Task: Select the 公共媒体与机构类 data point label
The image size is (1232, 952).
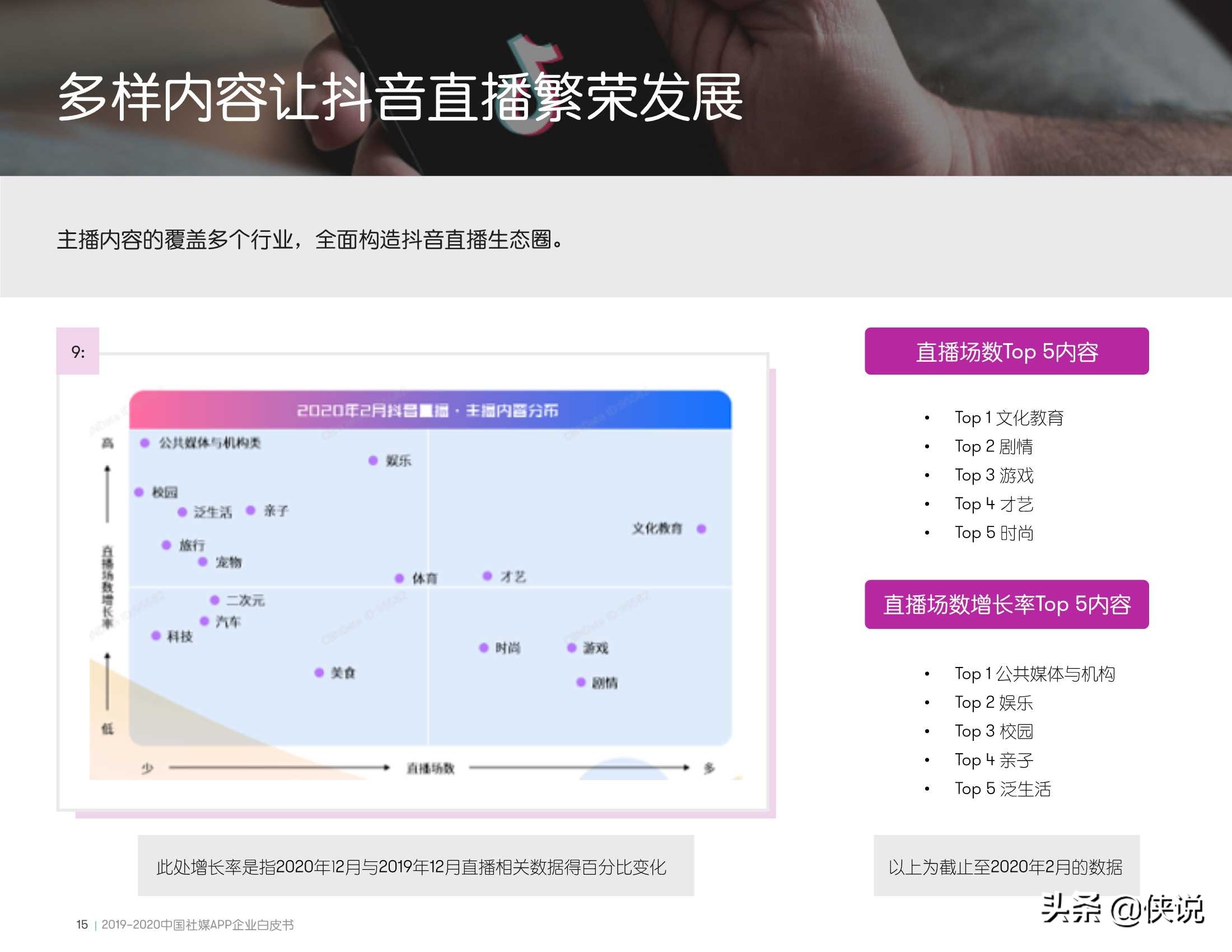Action: click(x=210, y=443)
